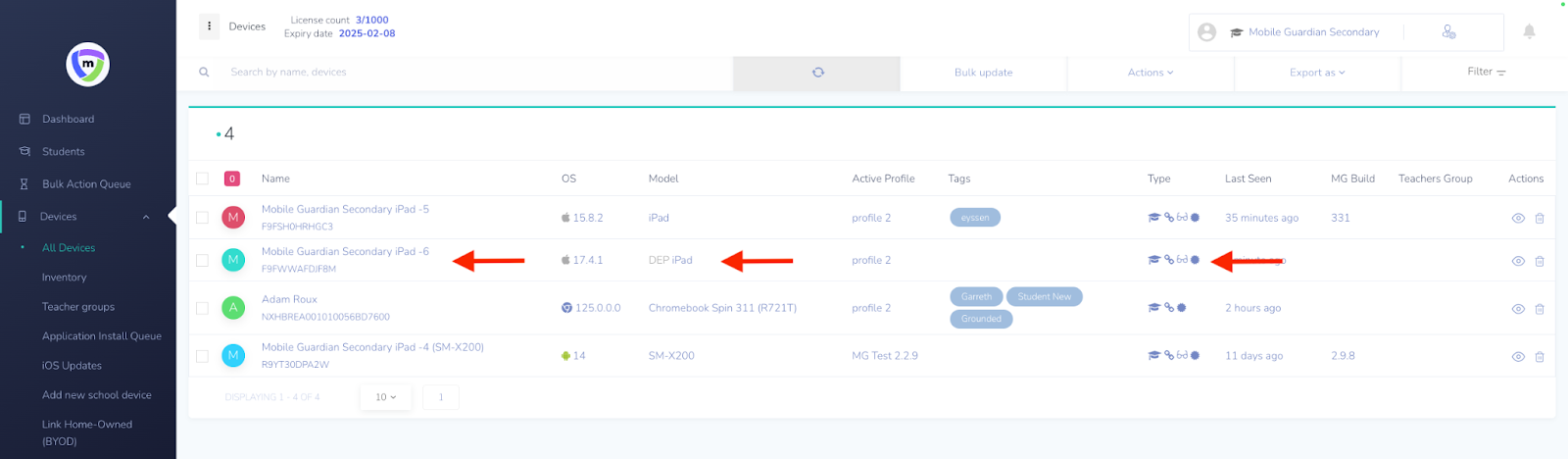Image resolution: width=1568 pixels, height=459 pixels.
Task: Click the red M avatar for iPad -5
Action: pos(233,218)
